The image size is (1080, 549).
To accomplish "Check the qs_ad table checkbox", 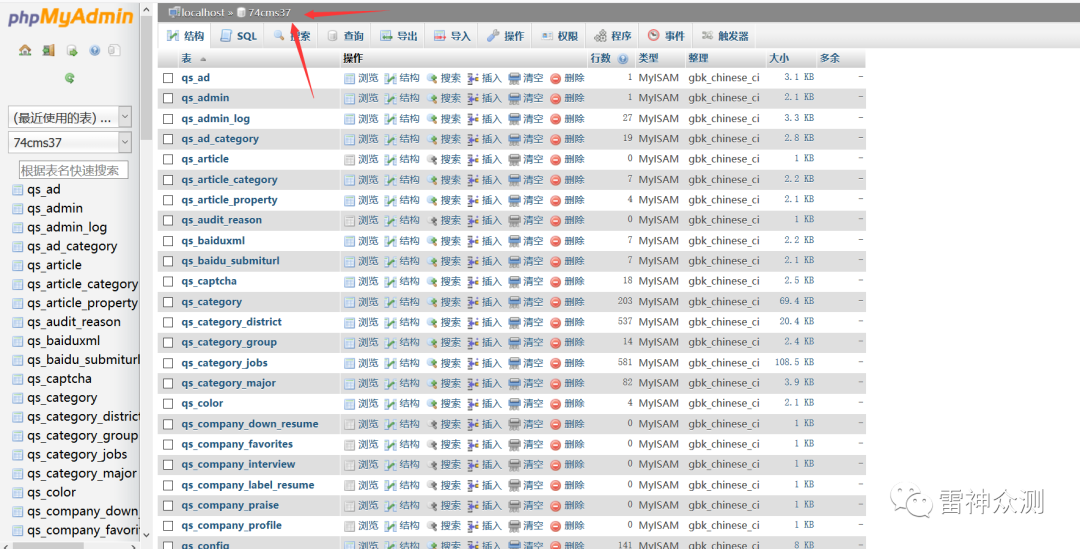I will pos(168,79).
